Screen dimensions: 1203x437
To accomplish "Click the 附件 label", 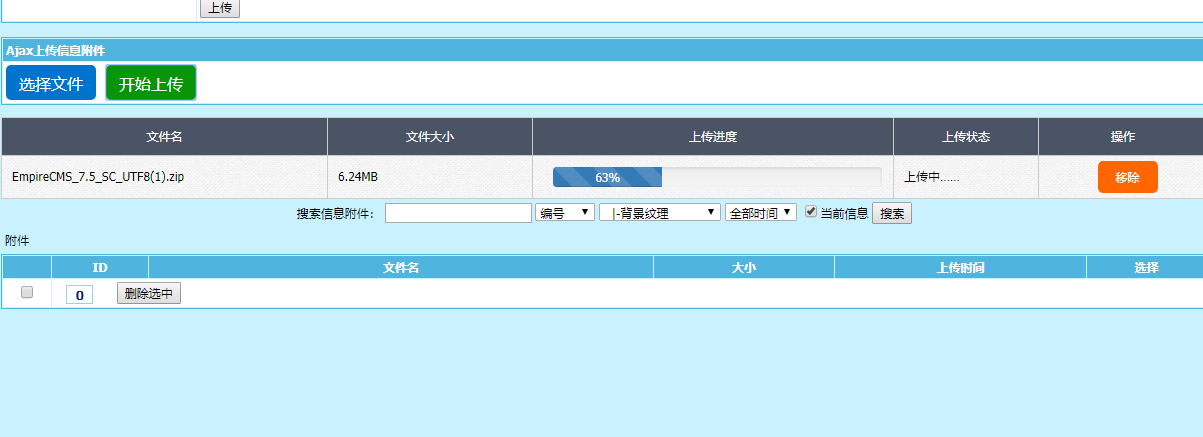I will [16, 241].
